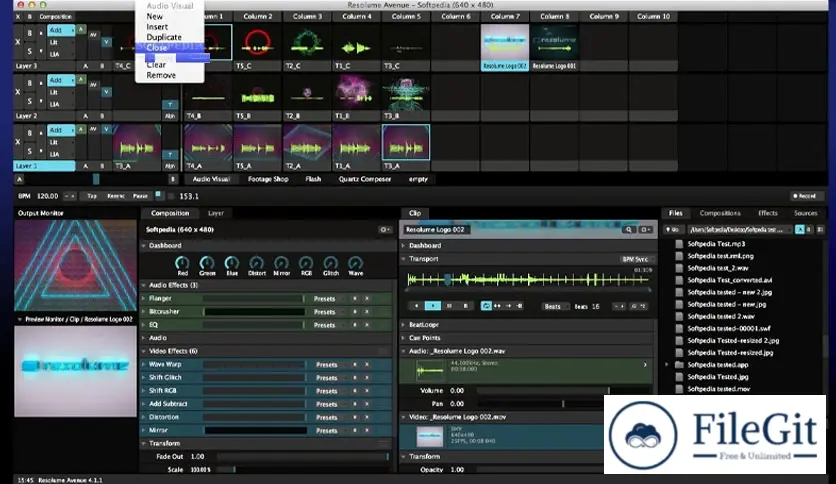This screenshot has width=836, height=484.
Task: Adjust the Green dashboard knob
Action: (x=207, y=262)
